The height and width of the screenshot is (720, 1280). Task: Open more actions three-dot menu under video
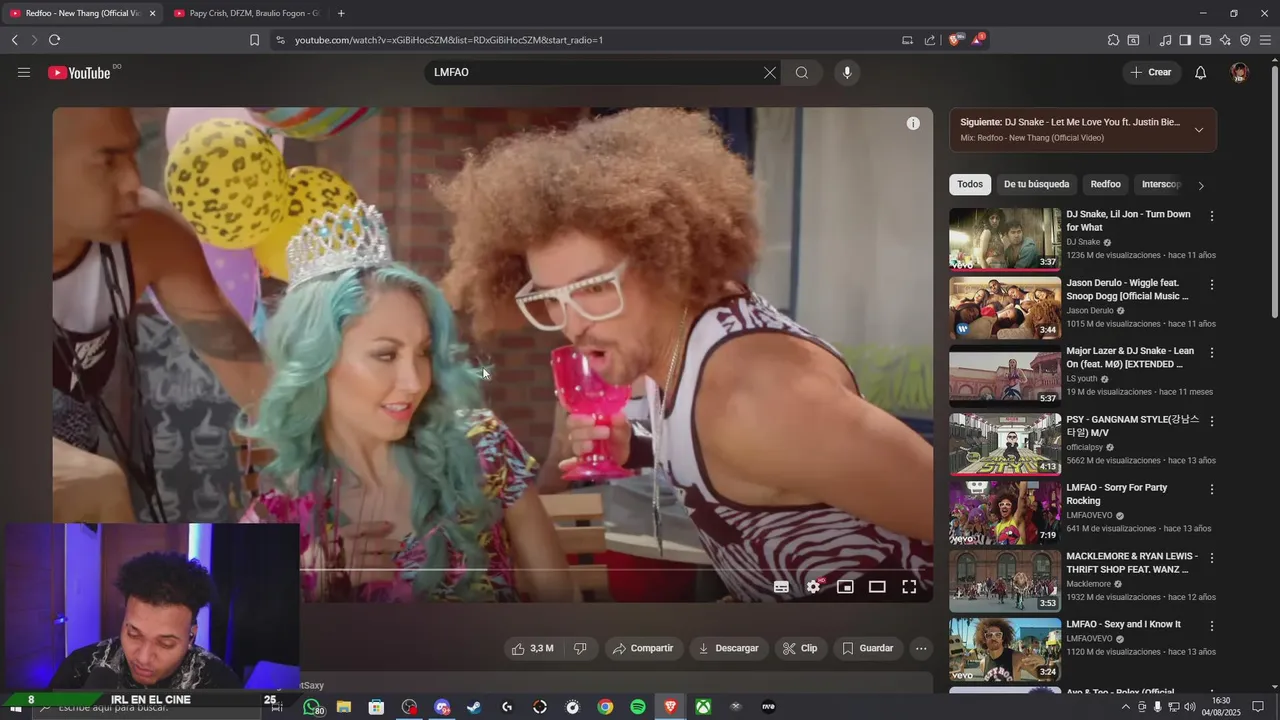[x=921, y=648]
